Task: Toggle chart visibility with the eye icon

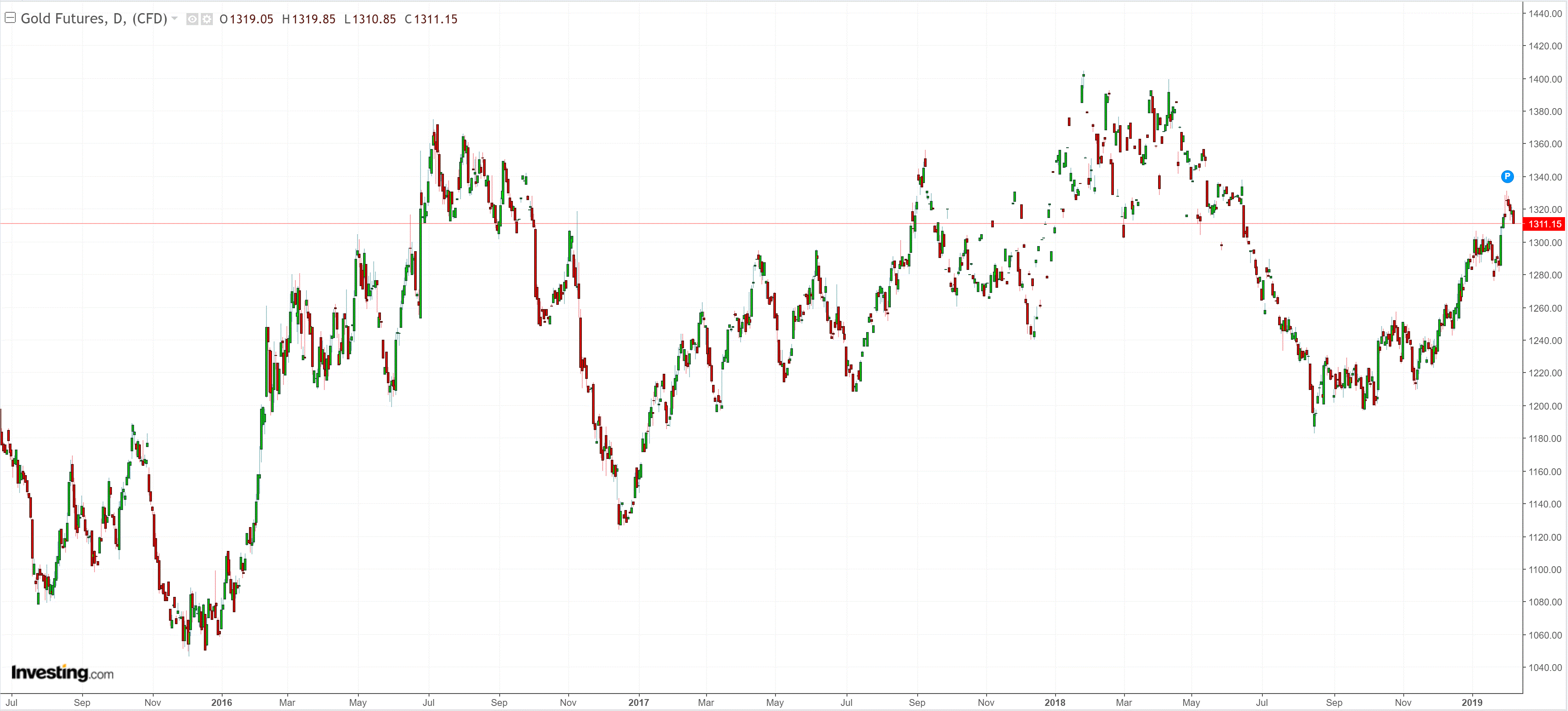Action: (192, 20)
